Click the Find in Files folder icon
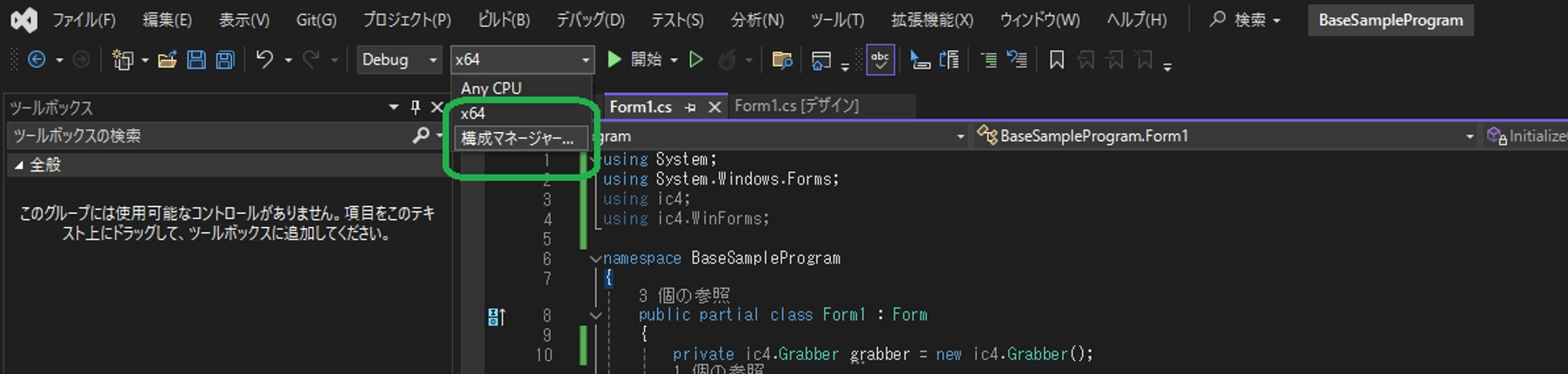This screenshot has height=374, width=1568. tap(782, 59)
